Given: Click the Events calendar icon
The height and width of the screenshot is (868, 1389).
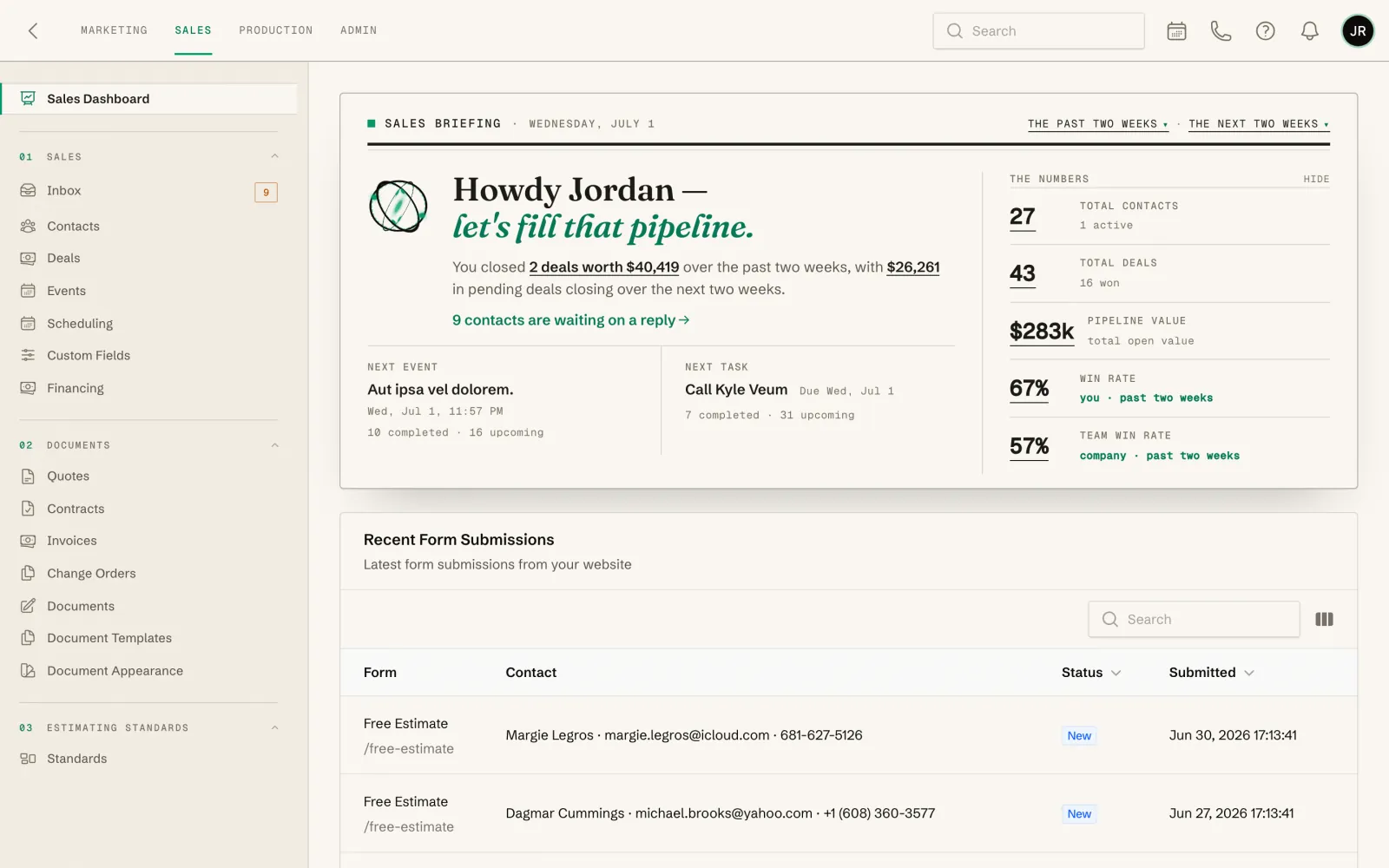Looking at the screenshot, I should (x=28, y=291).
